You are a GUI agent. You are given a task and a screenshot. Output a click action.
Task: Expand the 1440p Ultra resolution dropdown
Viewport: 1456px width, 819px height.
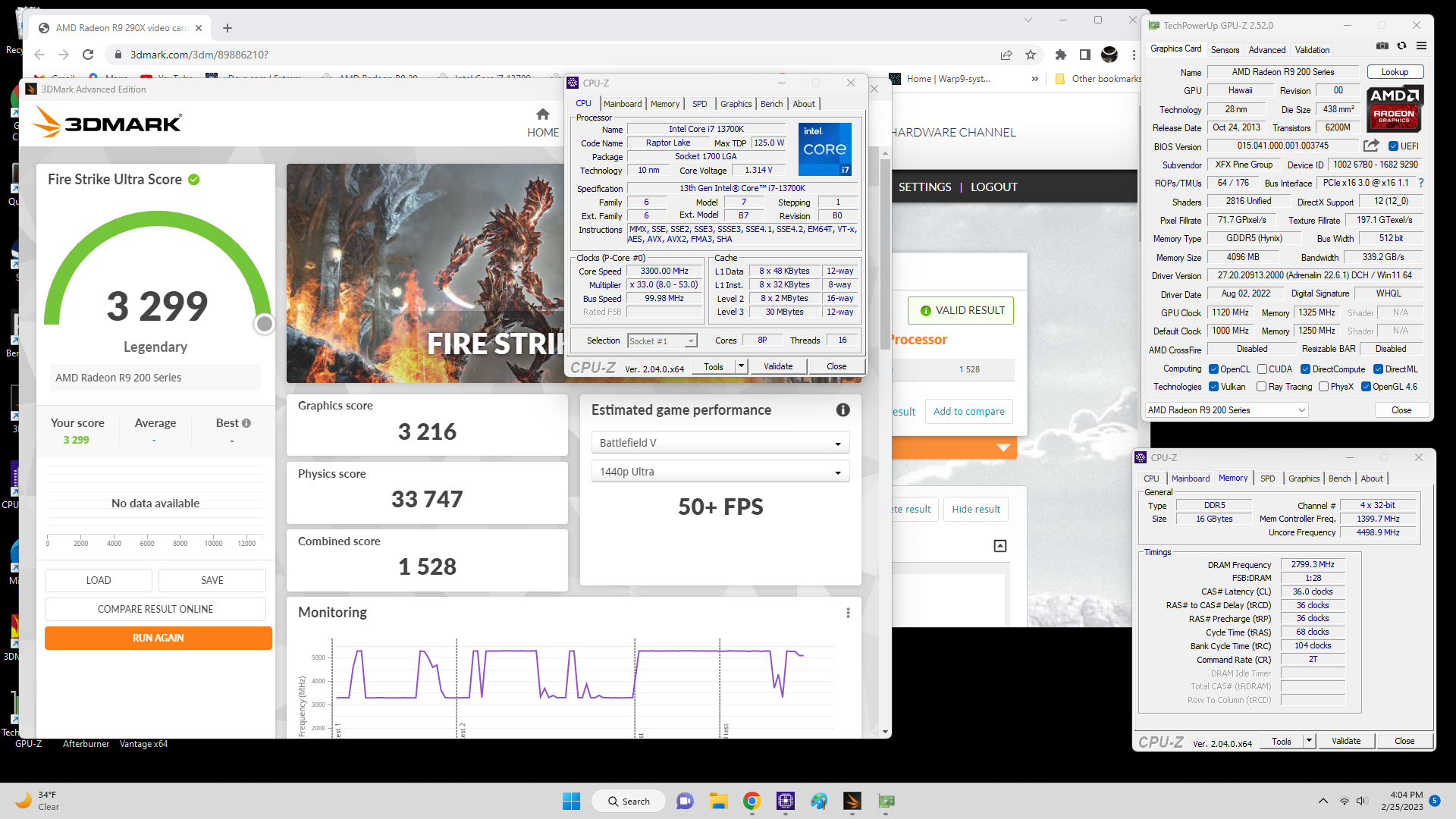pyautogui.click(x=720, y=472)
